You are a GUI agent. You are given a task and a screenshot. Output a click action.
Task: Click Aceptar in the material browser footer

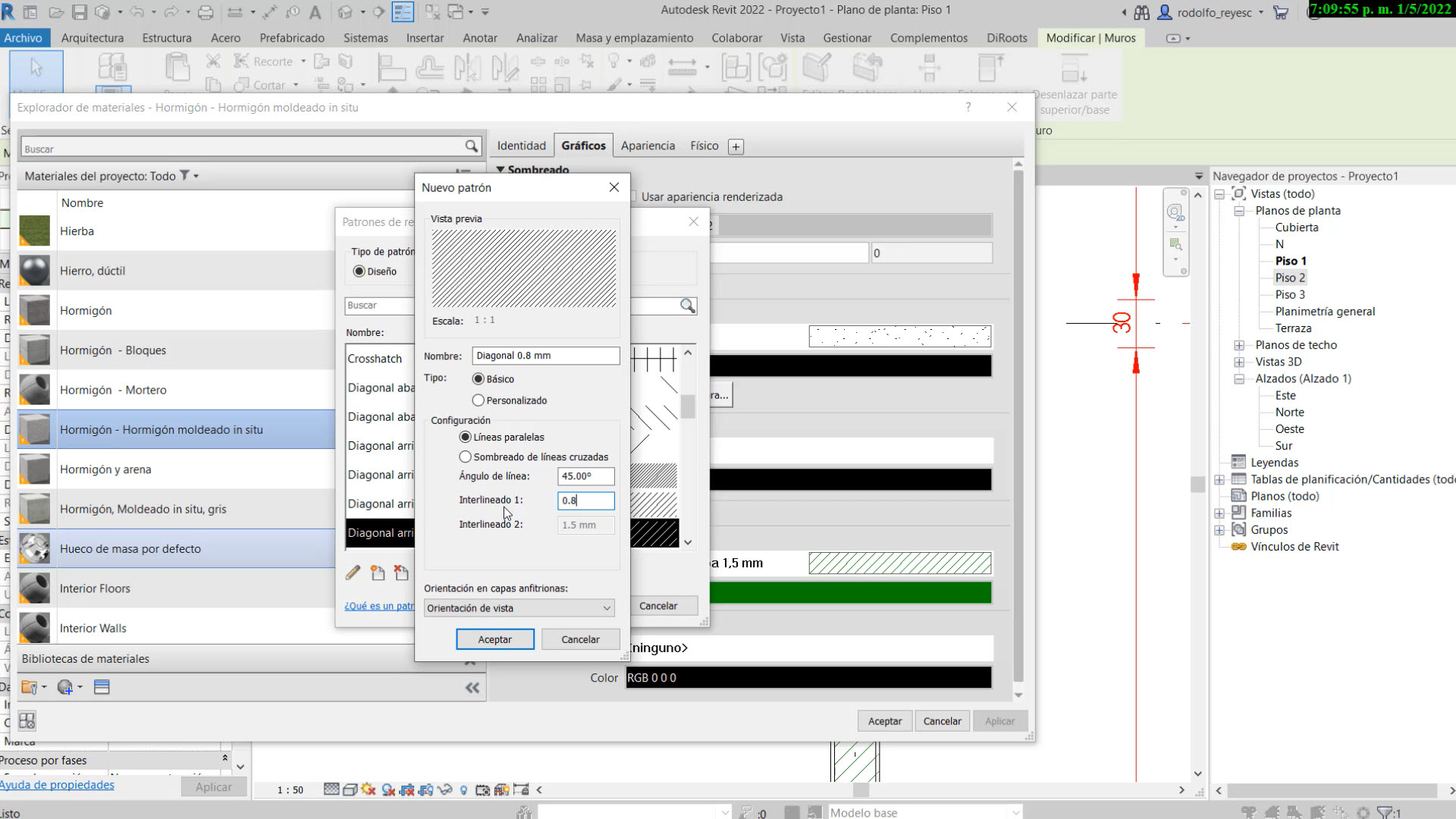point(885,721)
